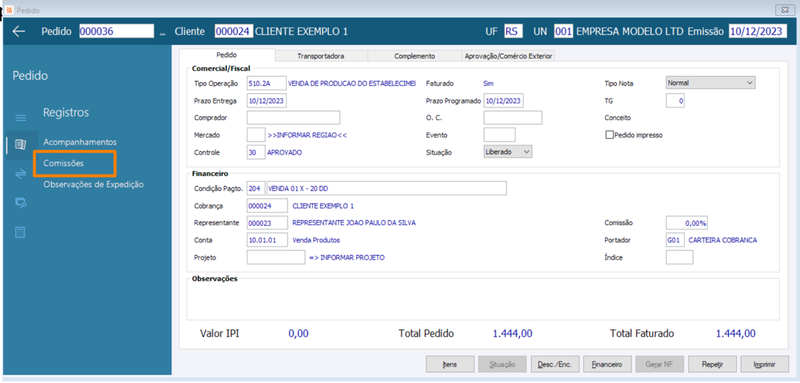The image size is (800, 383).
Task: Click the Cobrança field 000024
Action: [266, 206]
